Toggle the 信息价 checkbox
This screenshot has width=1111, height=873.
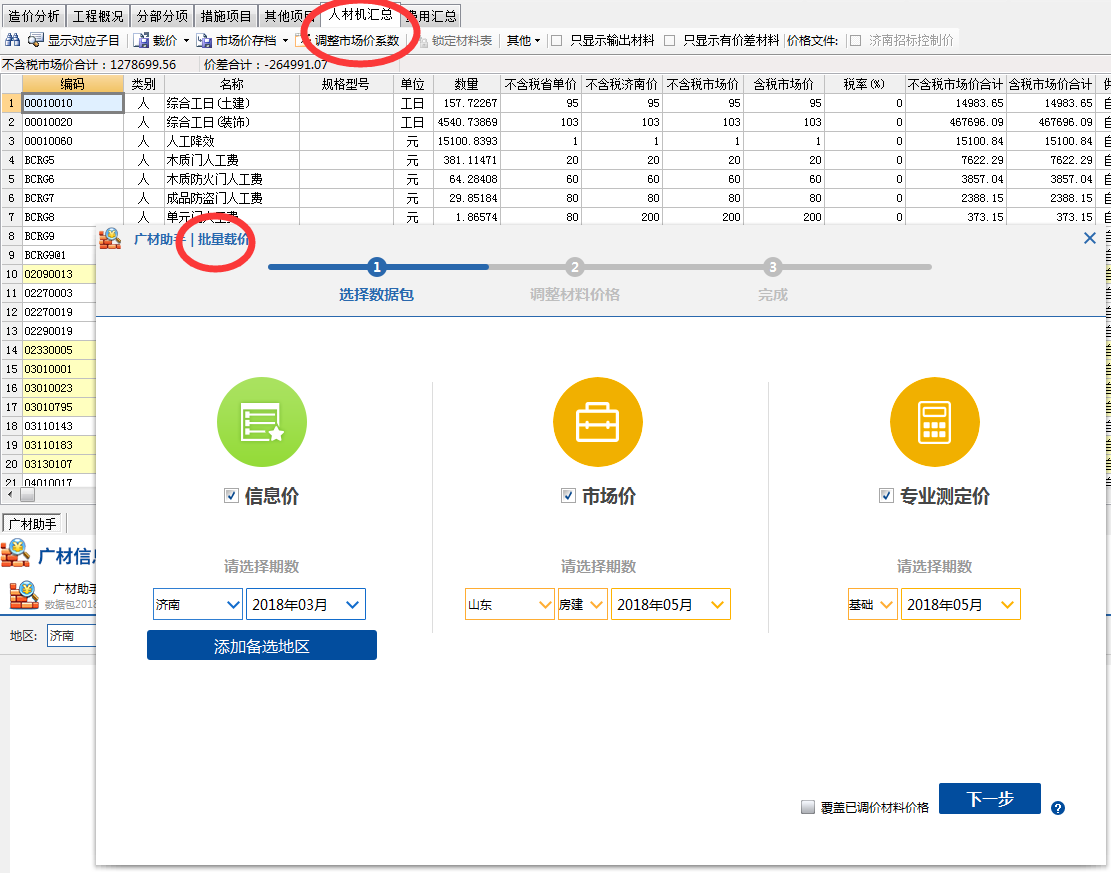point(231,495)
